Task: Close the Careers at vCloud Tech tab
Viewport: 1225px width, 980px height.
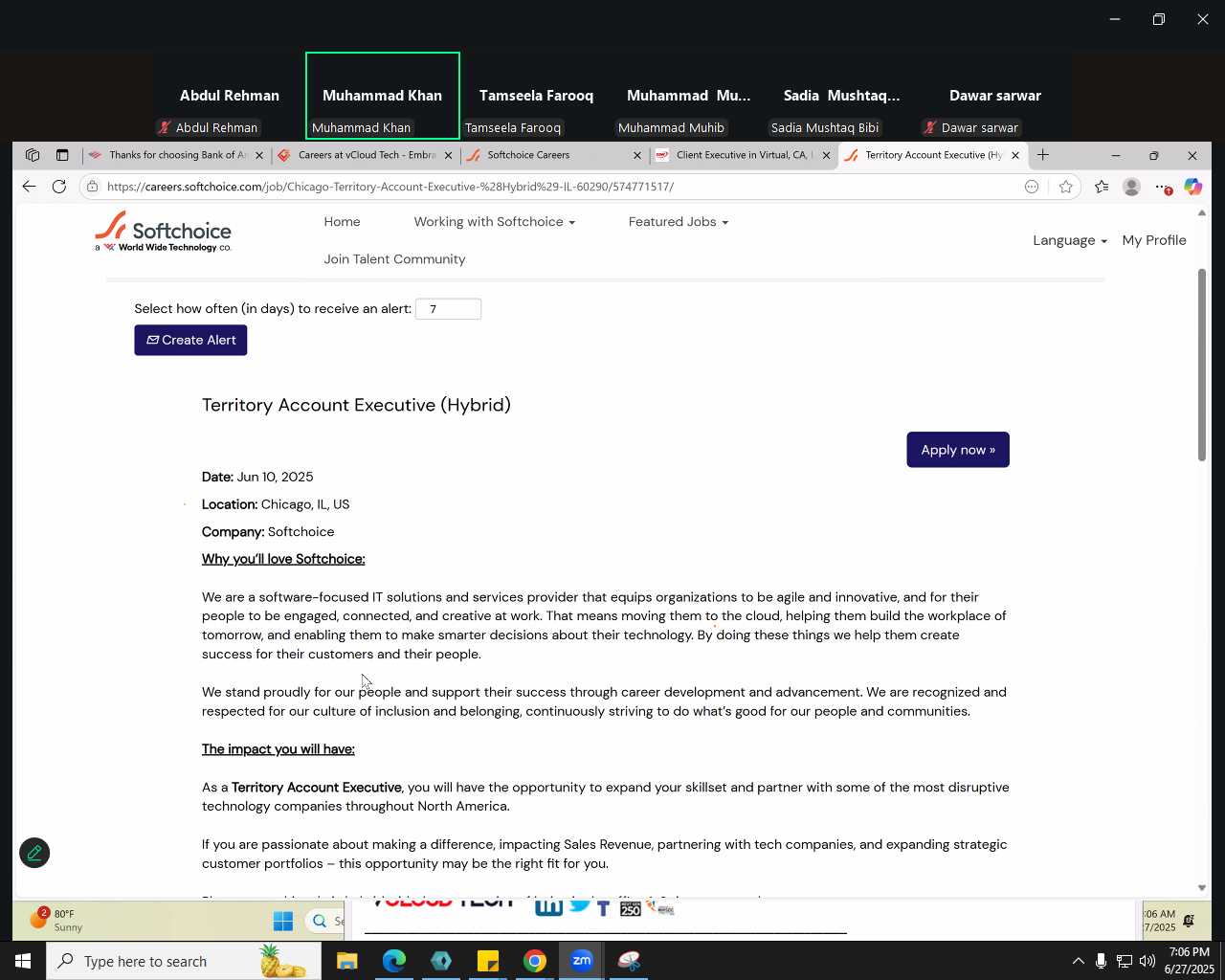Action: (448, 155)
